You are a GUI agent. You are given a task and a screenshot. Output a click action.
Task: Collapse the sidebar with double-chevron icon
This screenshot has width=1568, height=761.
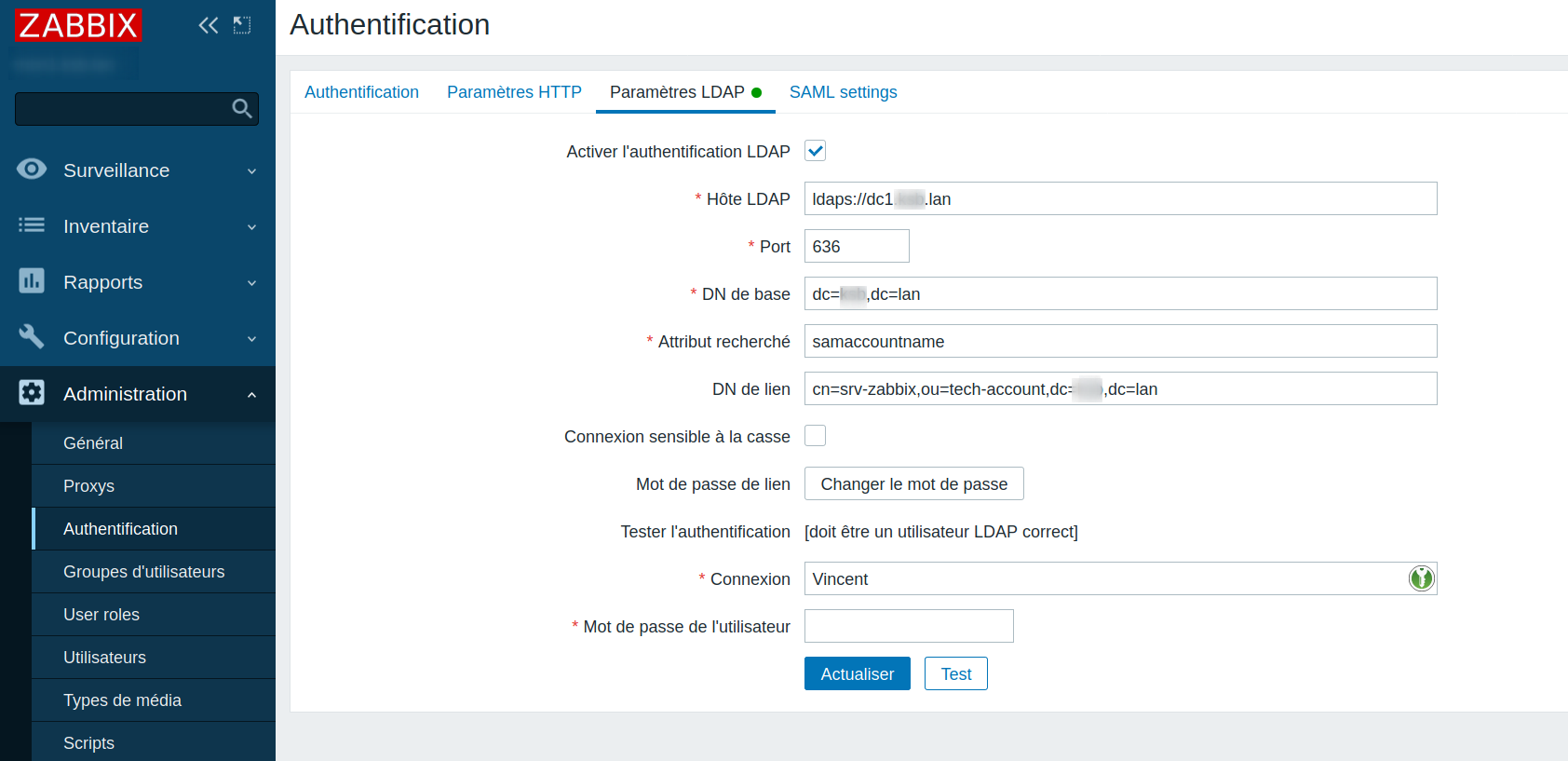tap(208, 25)
